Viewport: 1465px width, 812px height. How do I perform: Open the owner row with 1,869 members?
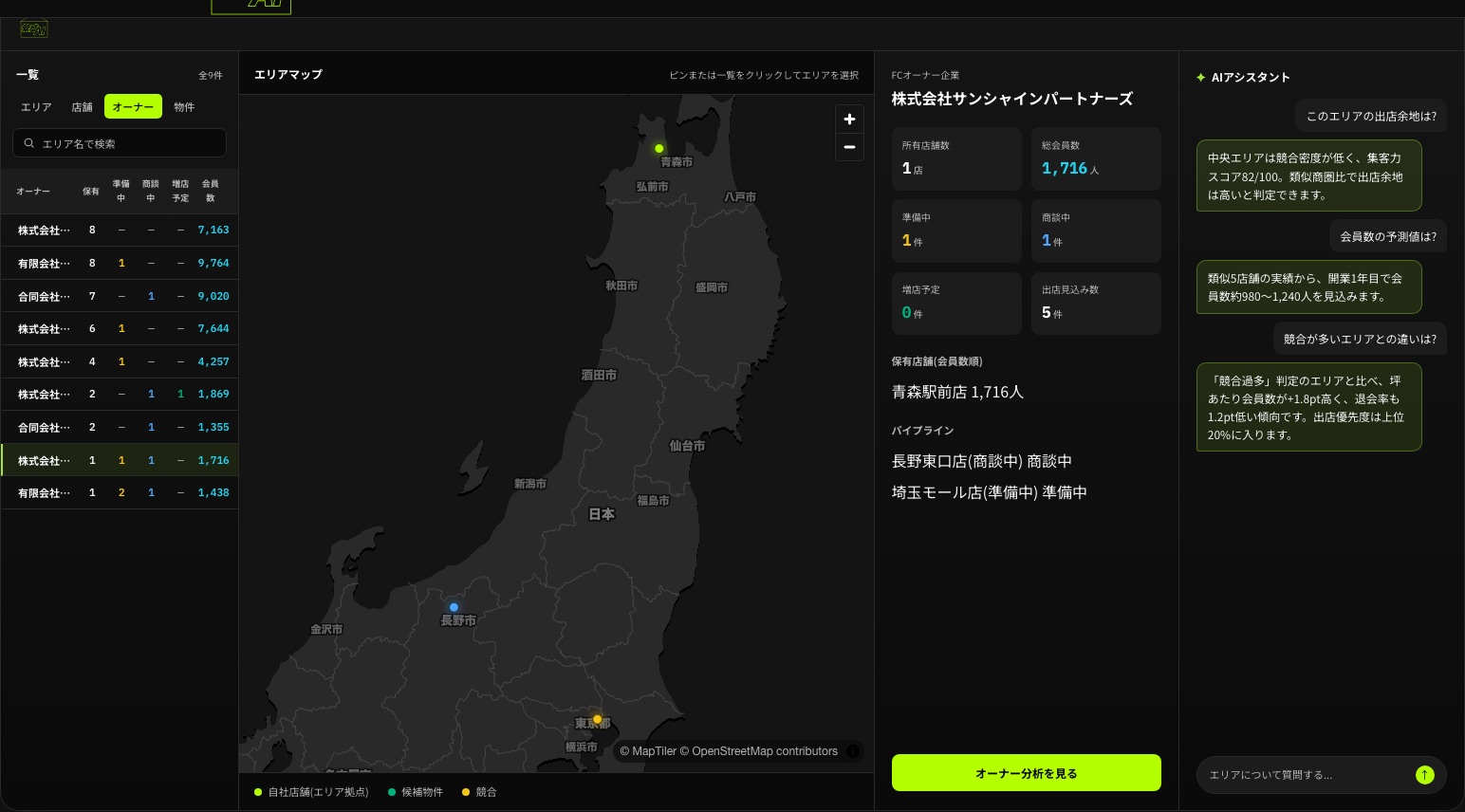(x=120, y=395)
